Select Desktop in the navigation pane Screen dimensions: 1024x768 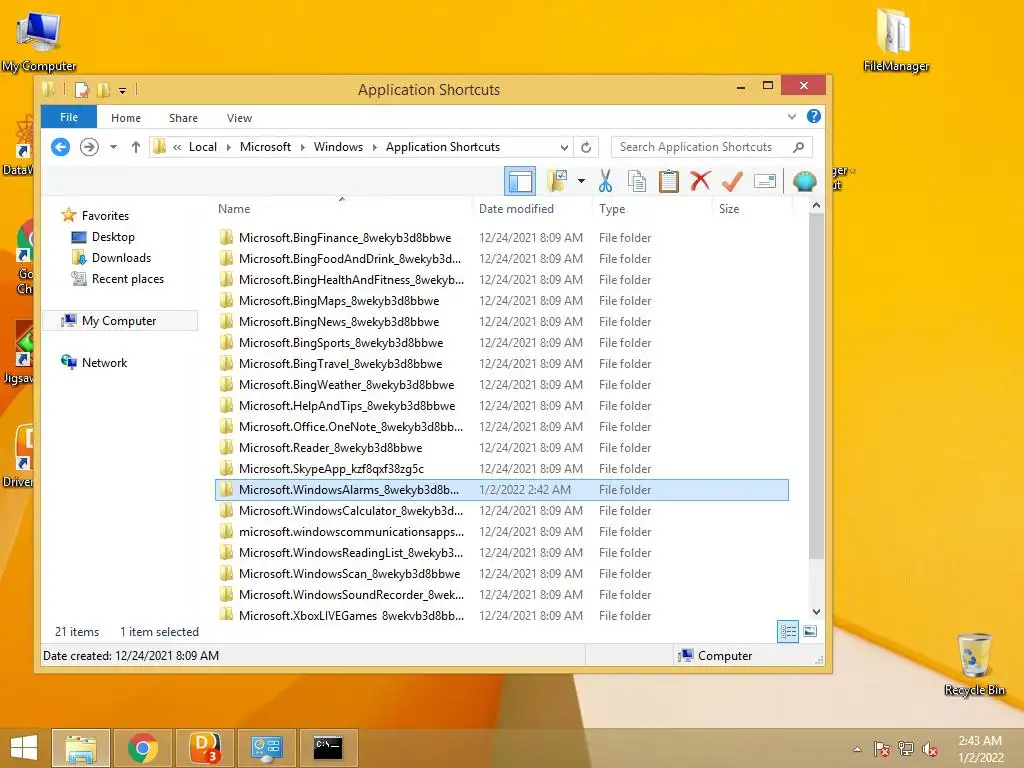pos(113,237)
